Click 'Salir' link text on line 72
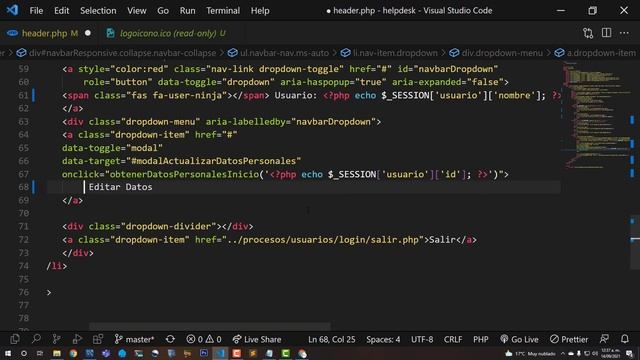The height and width of the screenshot is (360, 640). [442, 240]
